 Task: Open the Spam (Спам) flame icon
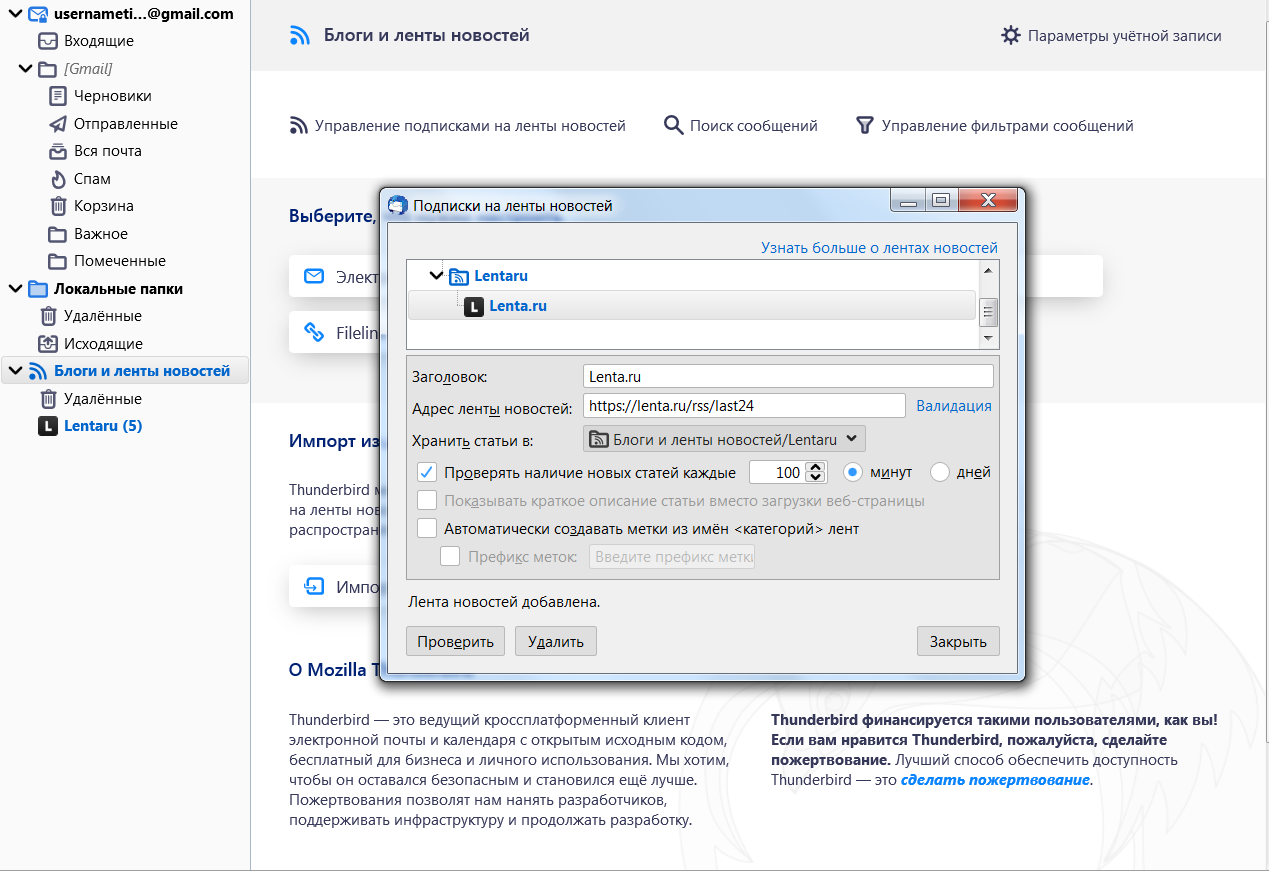point(58,179)
